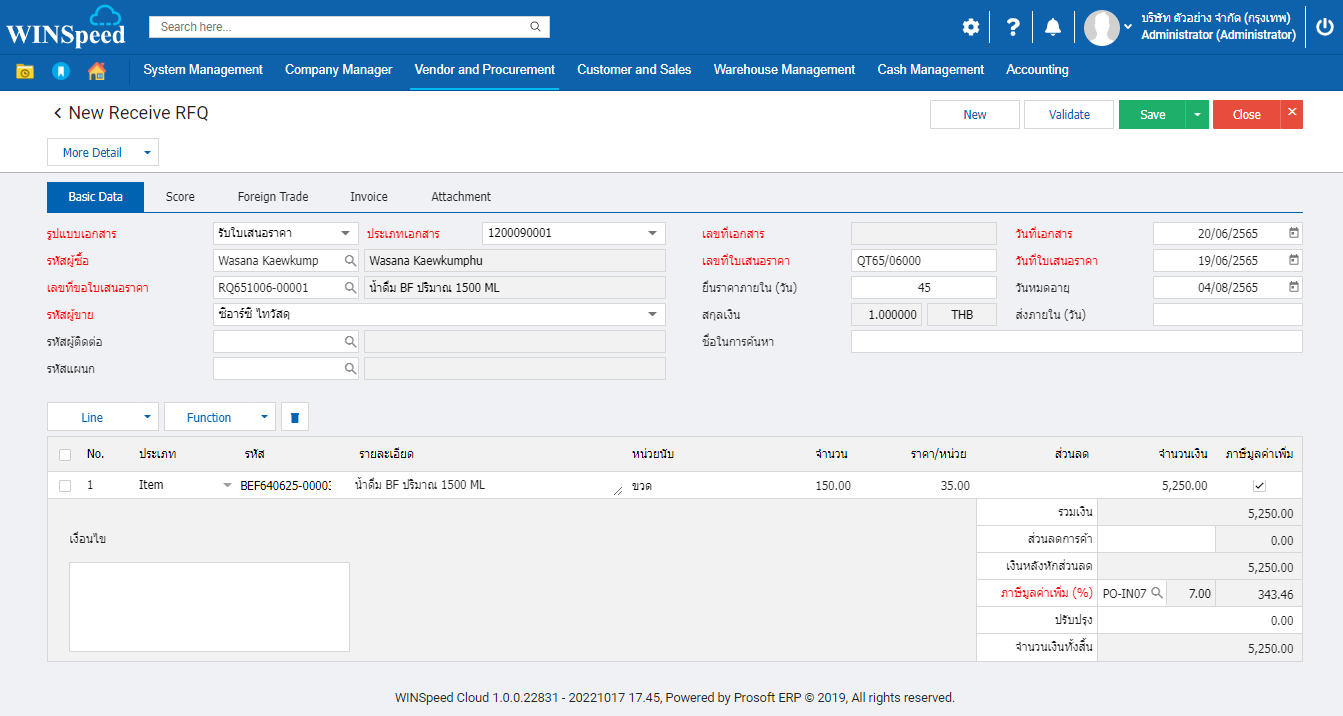Open the Save button dropdown arrow
Viewport: 1343px width, 716px height.
click(1197, 115)
